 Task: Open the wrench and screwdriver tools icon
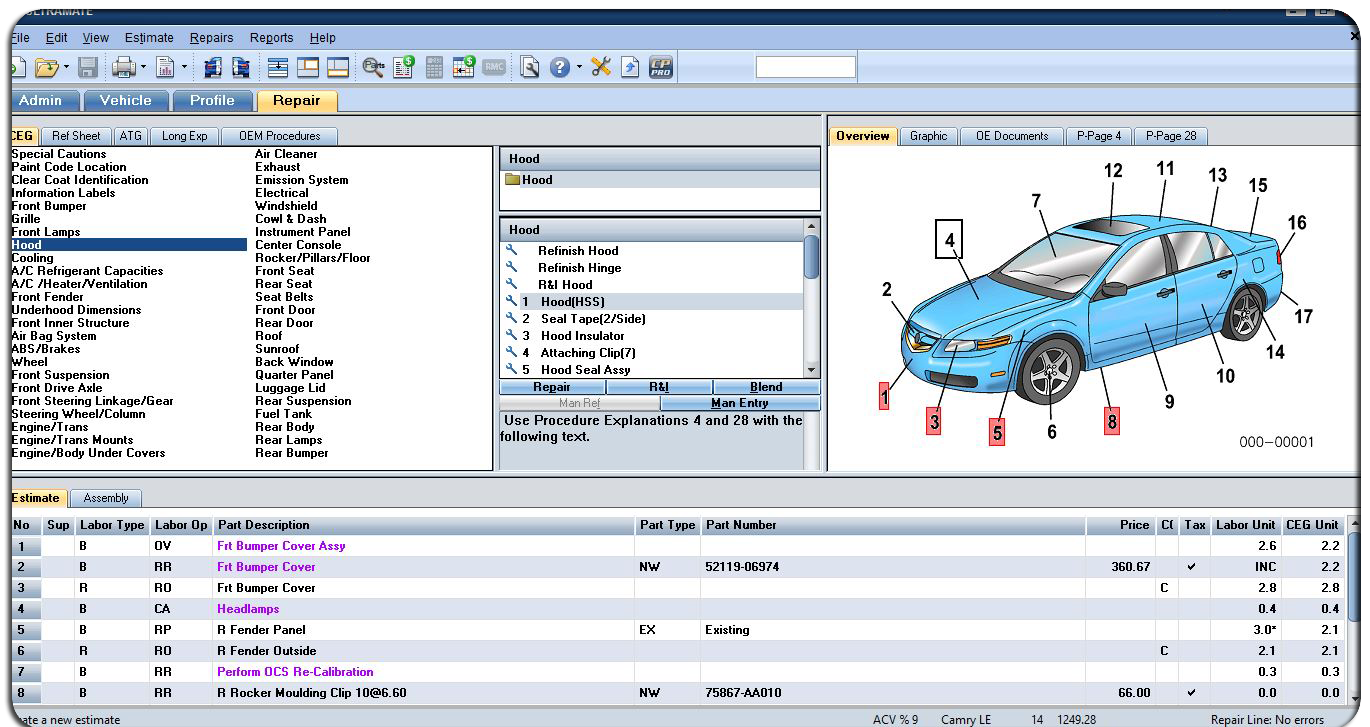(x=601, y=67)
